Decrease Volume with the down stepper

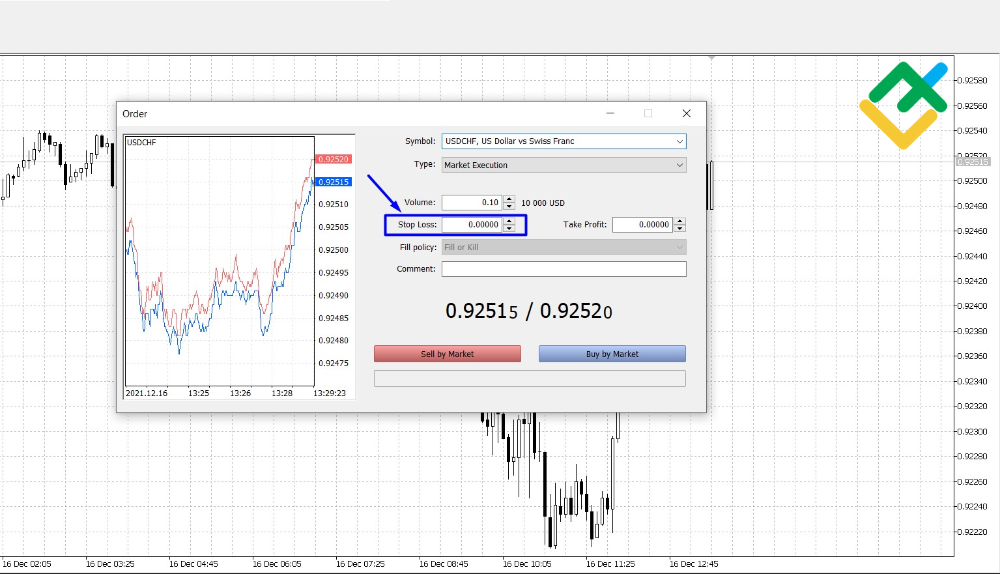(509, 207)
